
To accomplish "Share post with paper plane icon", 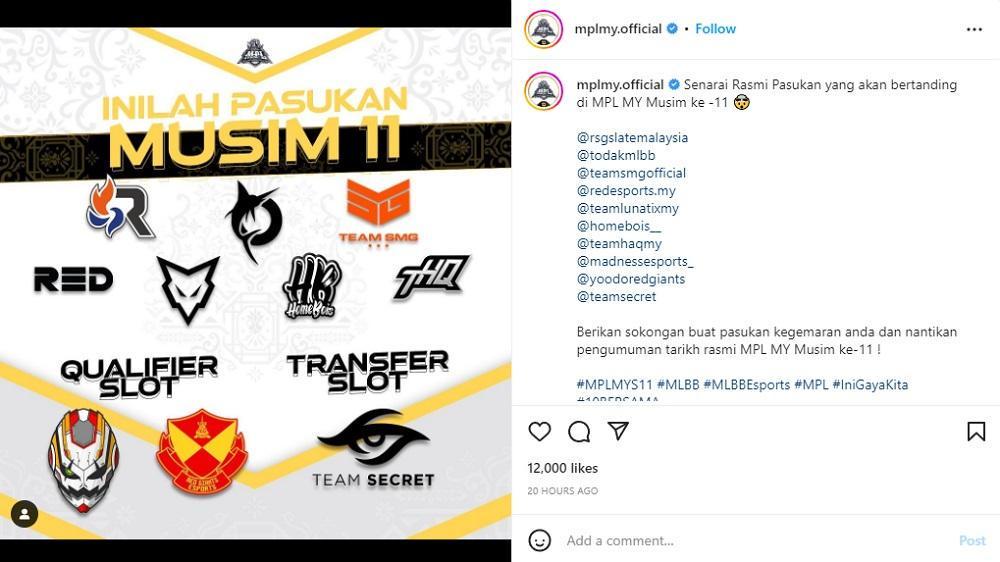I will 618,431.
